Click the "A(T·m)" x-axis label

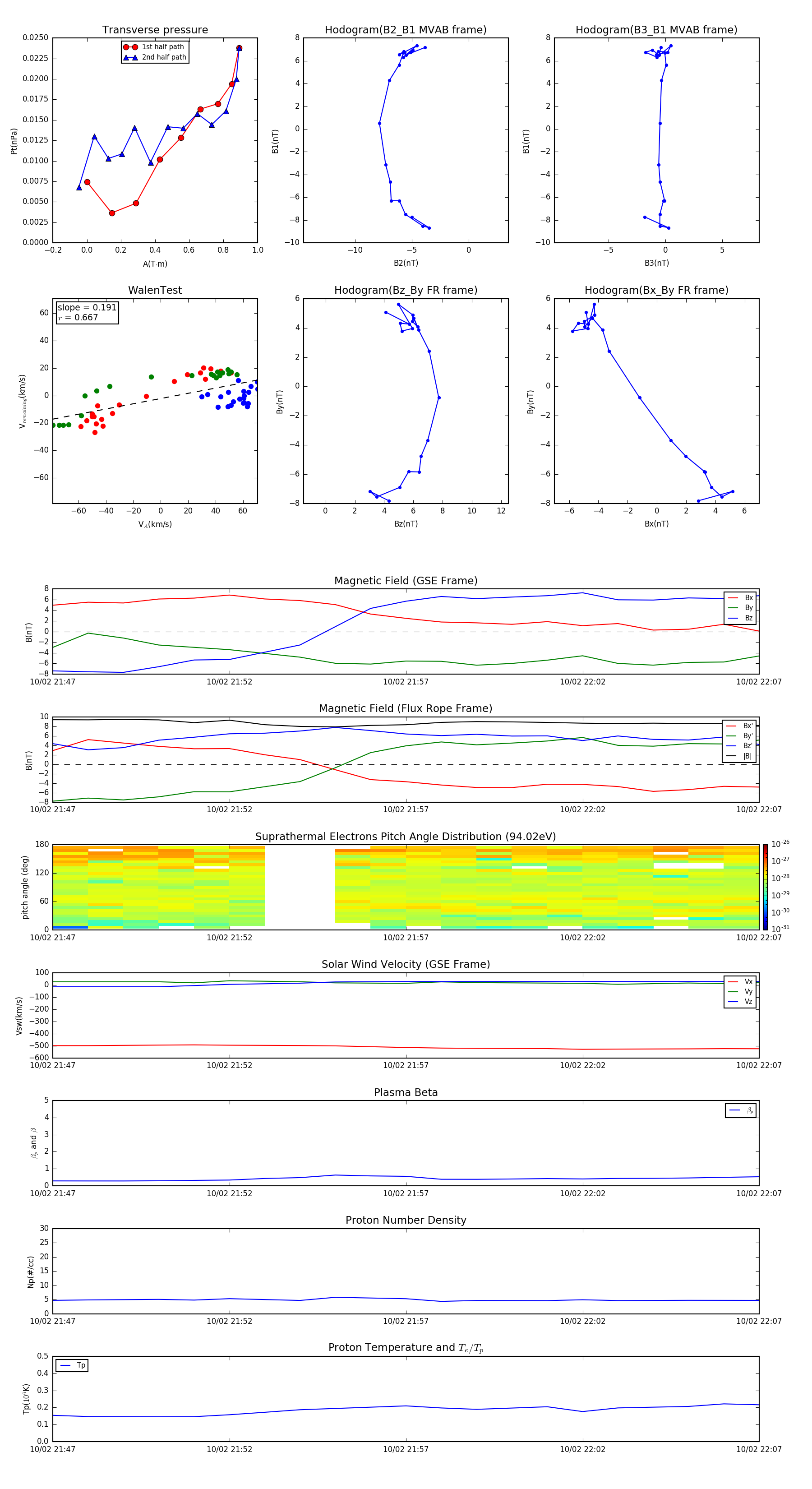pos(155,264)
